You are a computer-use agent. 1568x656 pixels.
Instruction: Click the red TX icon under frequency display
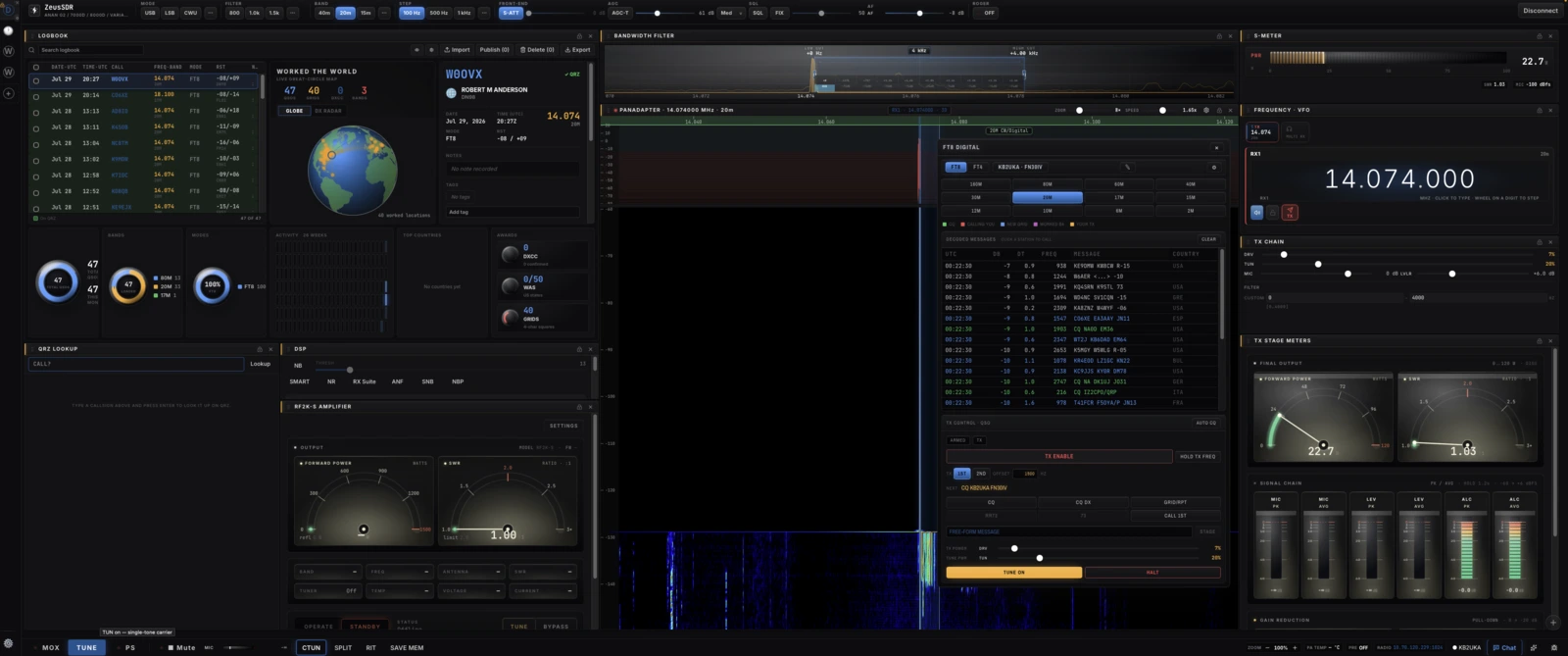point(1290,212)
